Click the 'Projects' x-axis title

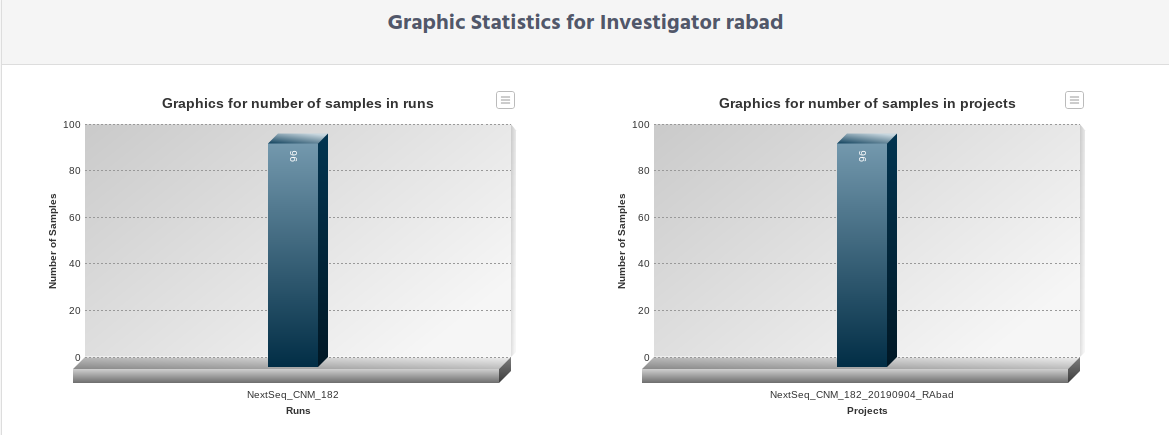click(867, 411)
